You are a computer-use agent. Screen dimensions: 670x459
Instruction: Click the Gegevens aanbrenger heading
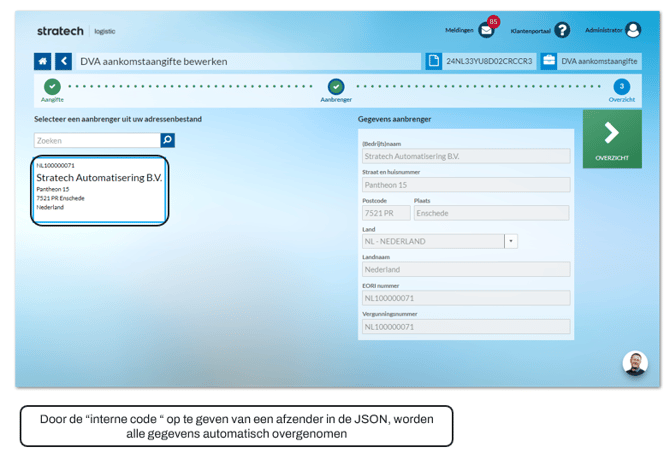click(394, 119)
